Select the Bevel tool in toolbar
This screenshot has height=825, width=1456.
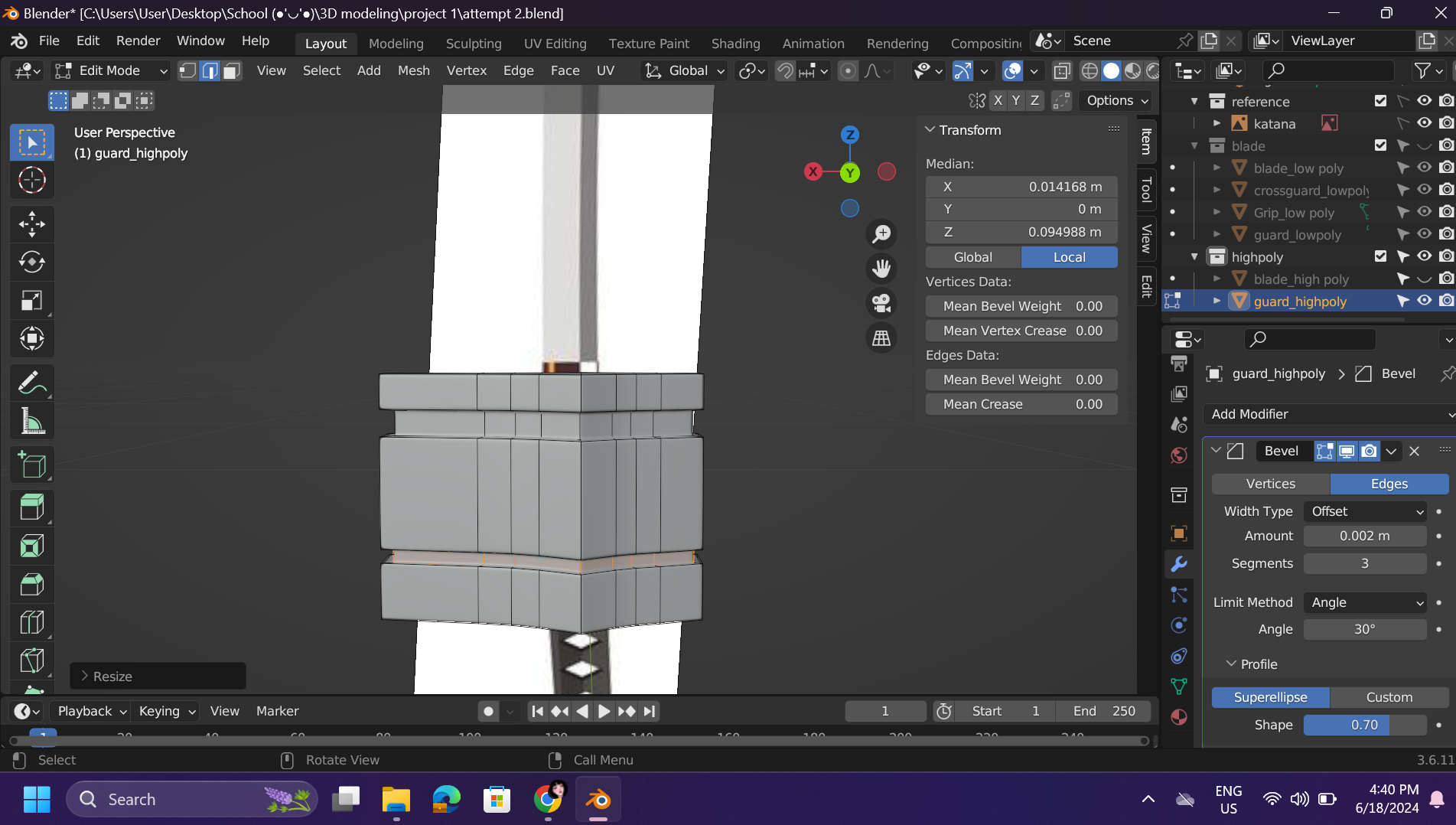(32, 584)
